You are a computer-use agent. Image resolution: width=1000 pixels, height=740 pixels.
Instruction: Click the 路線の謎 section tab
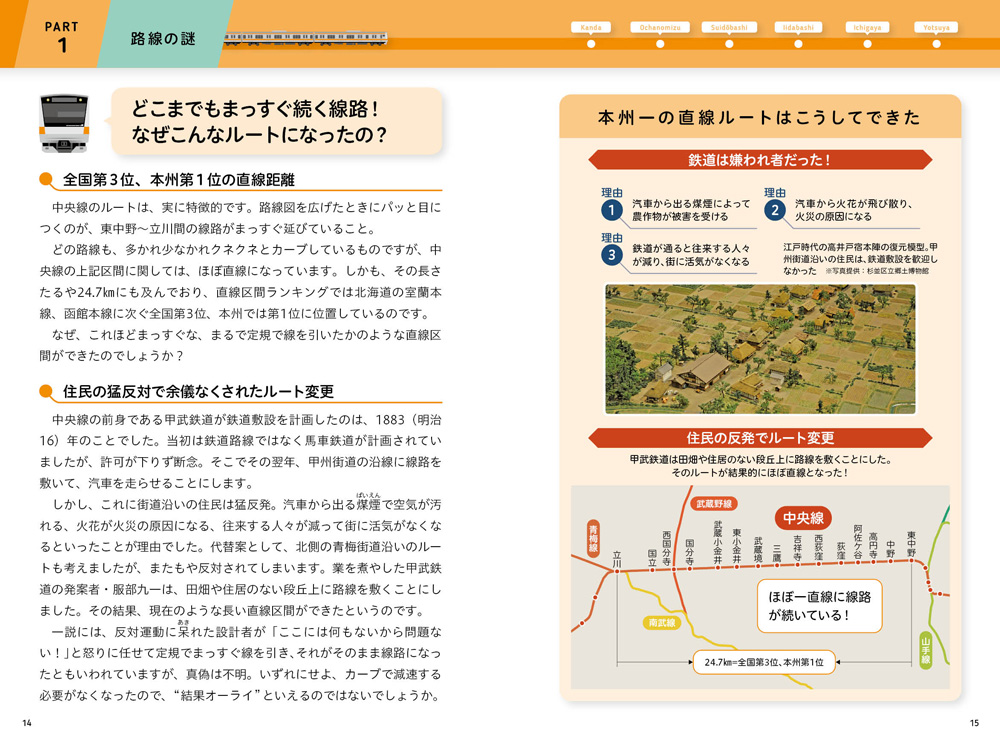tap(163, 39)
